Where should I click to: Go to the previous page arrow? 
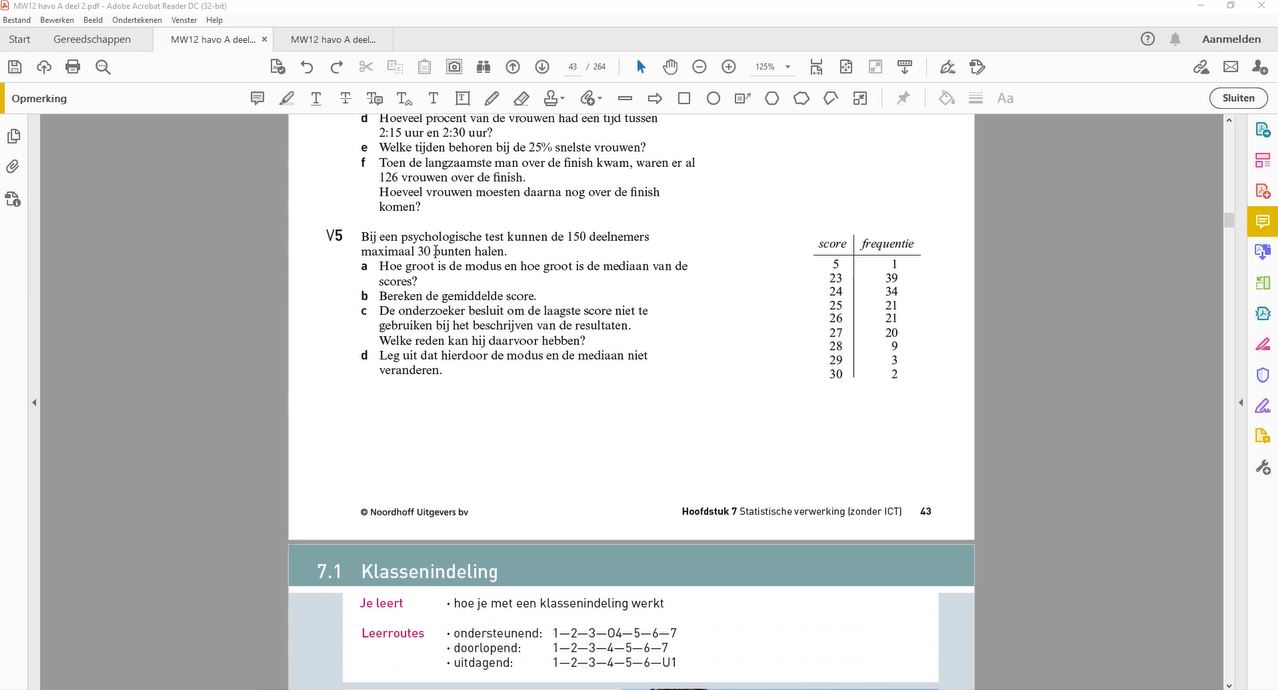point(513,67)
